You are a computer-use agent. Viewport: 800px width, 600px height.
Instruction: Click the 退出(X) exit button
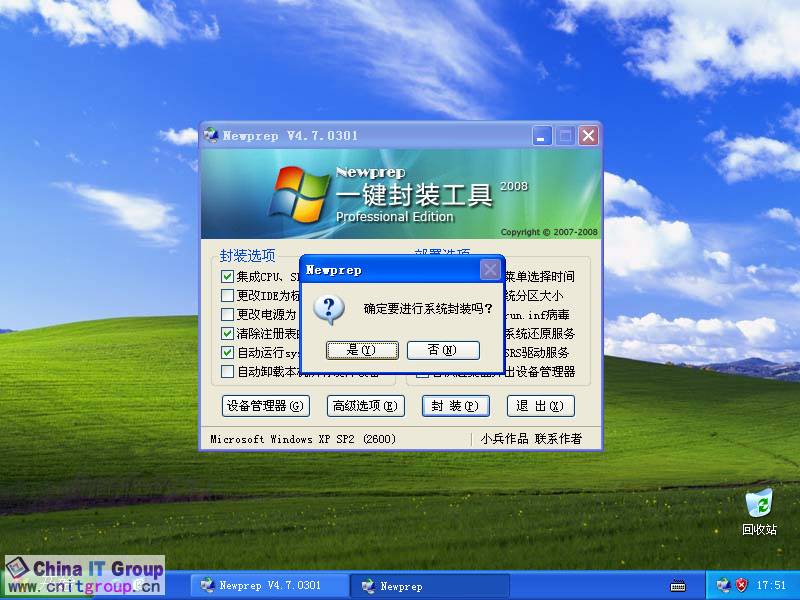click(541, 406)
